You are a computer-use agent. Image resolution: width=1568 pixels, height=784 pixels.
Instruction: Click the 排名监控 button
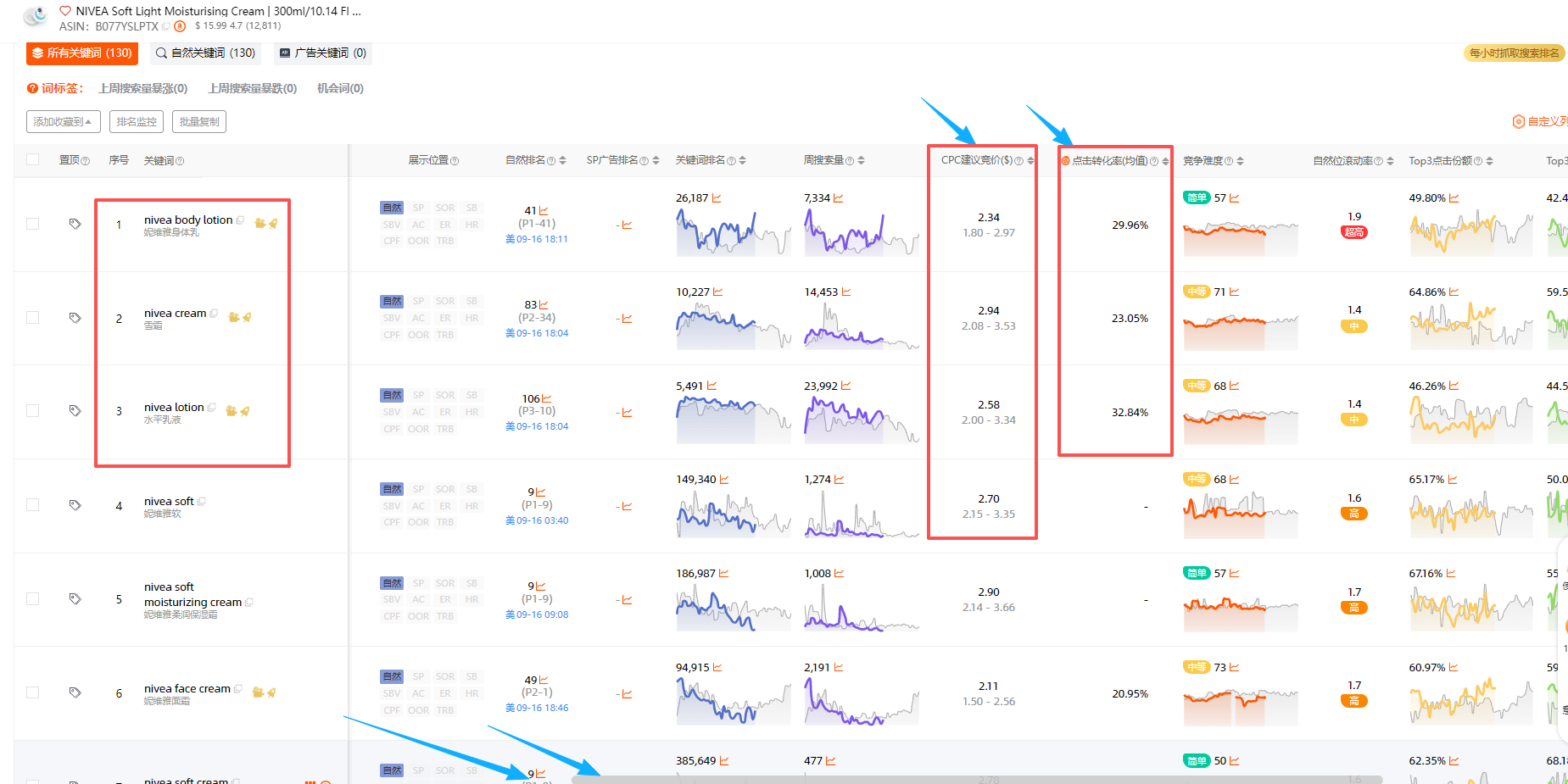pos(137,122)
